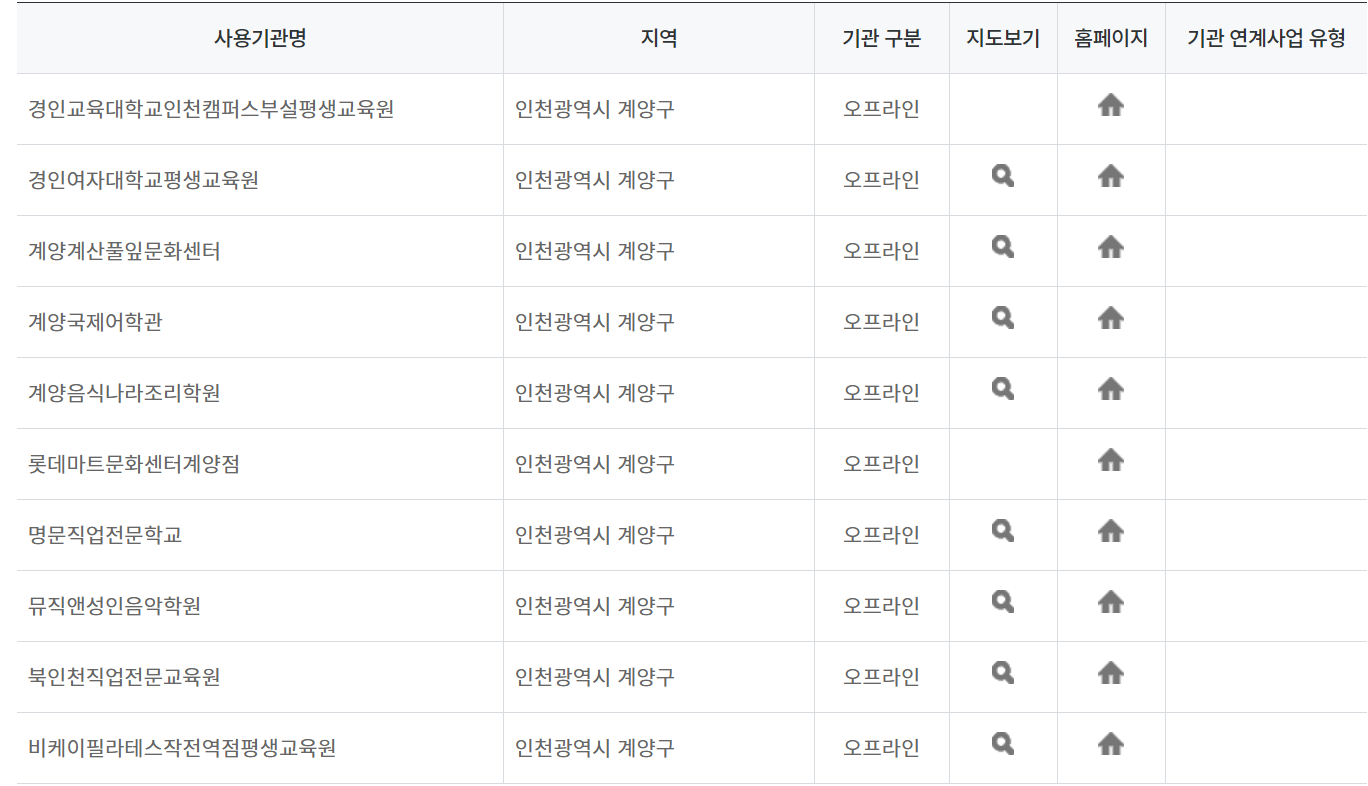Select the 지역 column header
Viewport: 1368px width, 786px height.
click(x=659, y=39)
